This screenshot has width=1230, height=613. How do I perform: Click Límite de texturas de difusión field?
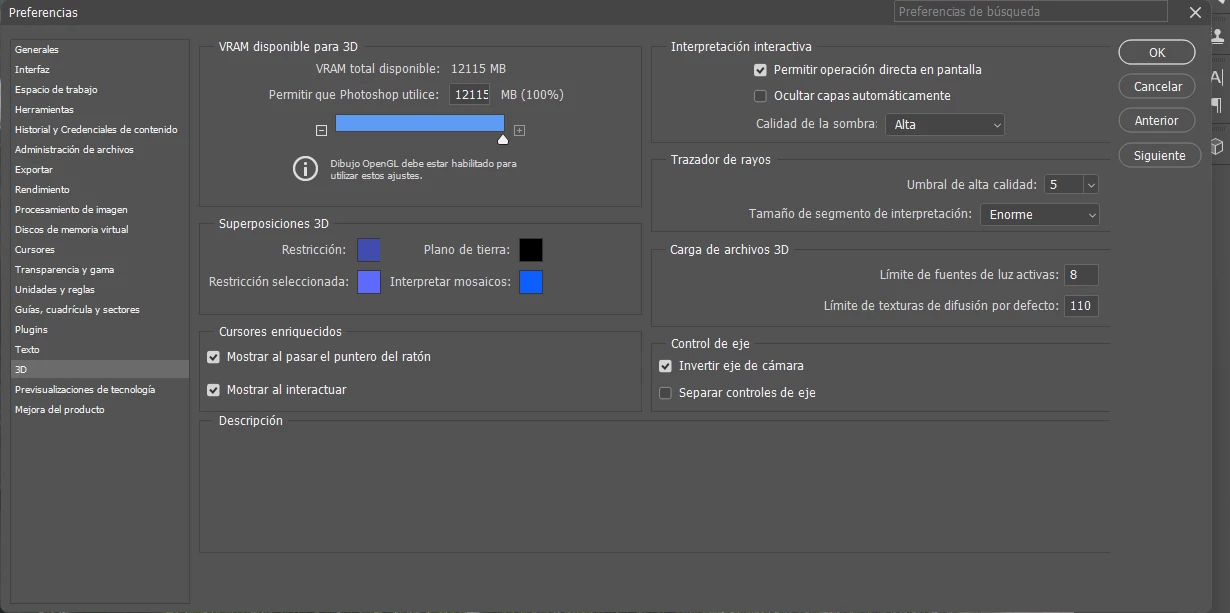click(x=1081, y=306)
